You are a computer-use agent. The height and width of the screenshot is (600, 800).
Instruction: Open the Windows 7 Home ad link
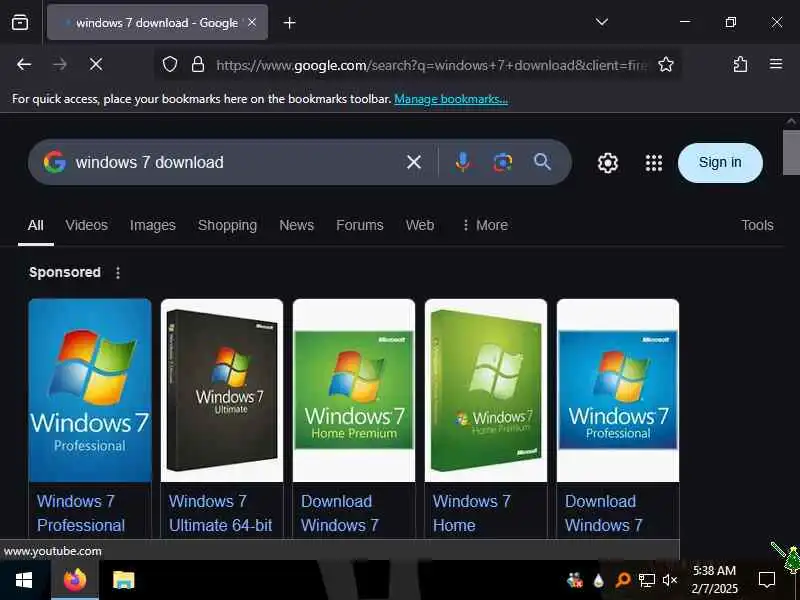click(x=471, y=513)
